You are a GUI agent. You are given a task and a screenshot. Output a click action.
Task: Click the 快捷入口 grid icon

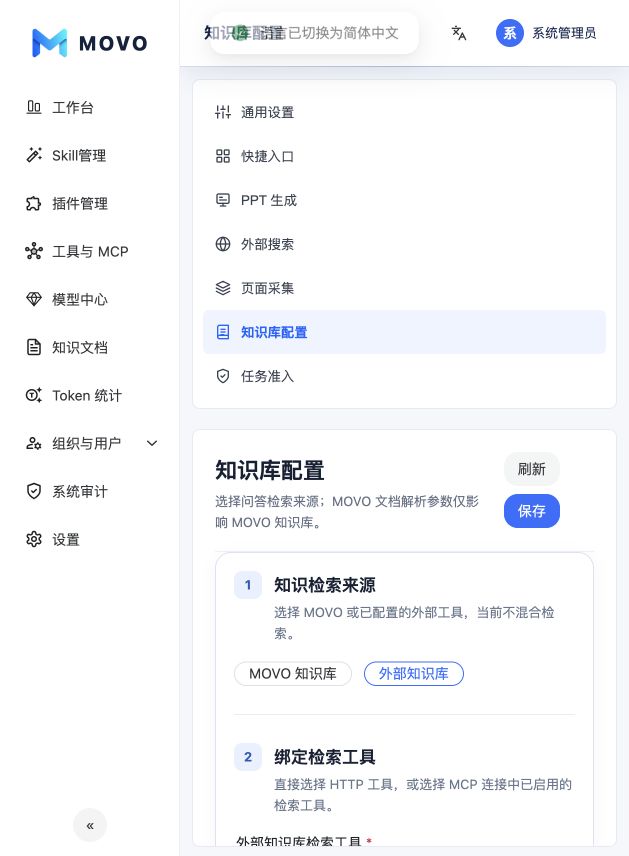click(223, 156)
